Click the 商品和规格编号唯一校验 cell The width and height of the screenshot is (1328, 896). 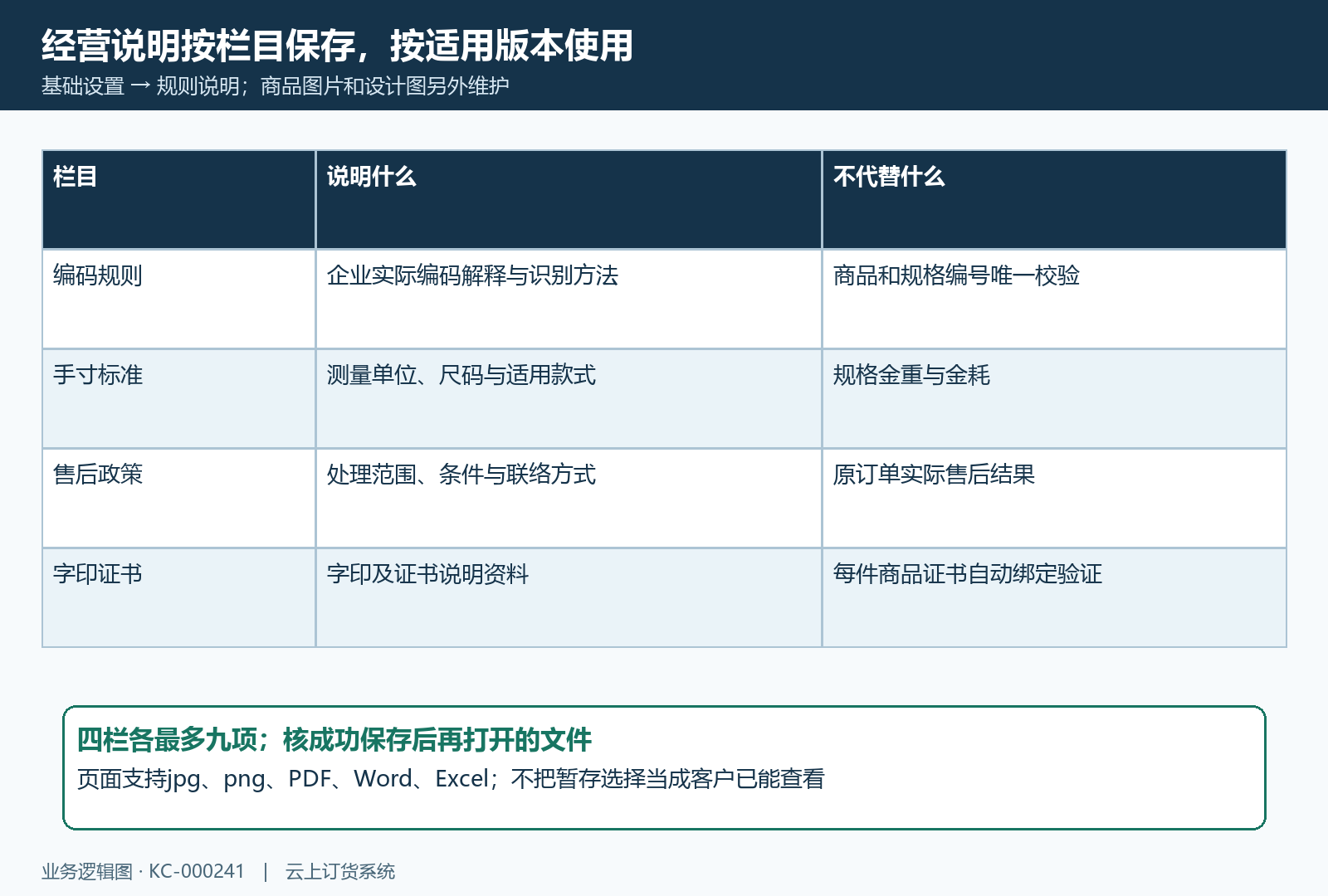pyautogui.click(x=1054, y=299)
